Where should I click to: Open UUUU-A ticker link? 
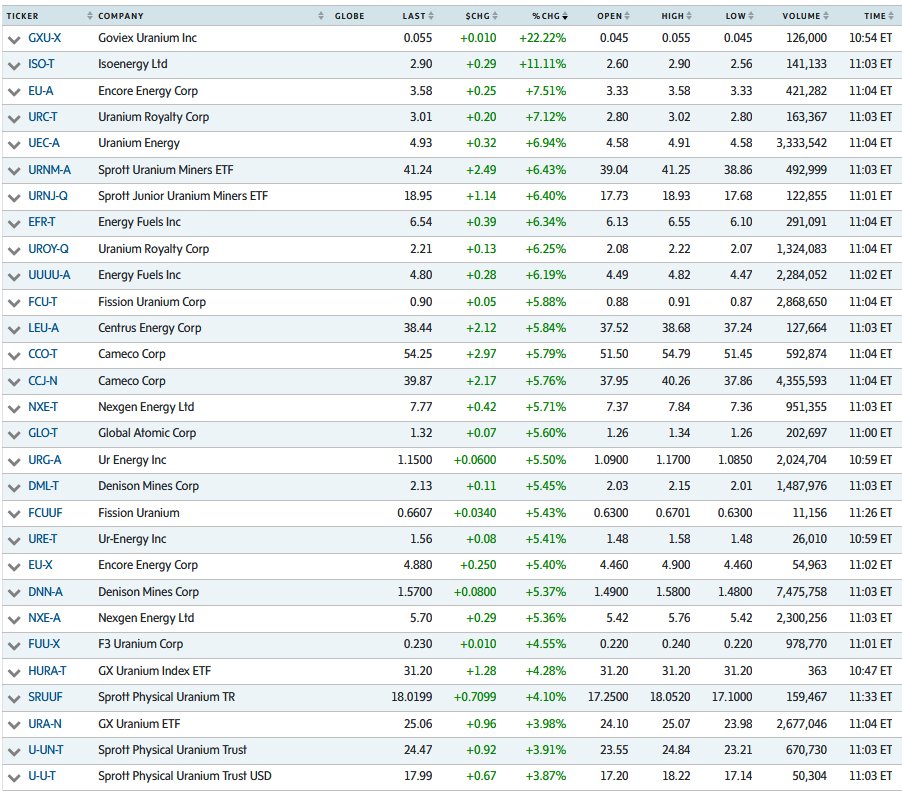click(x=49, y=275)
